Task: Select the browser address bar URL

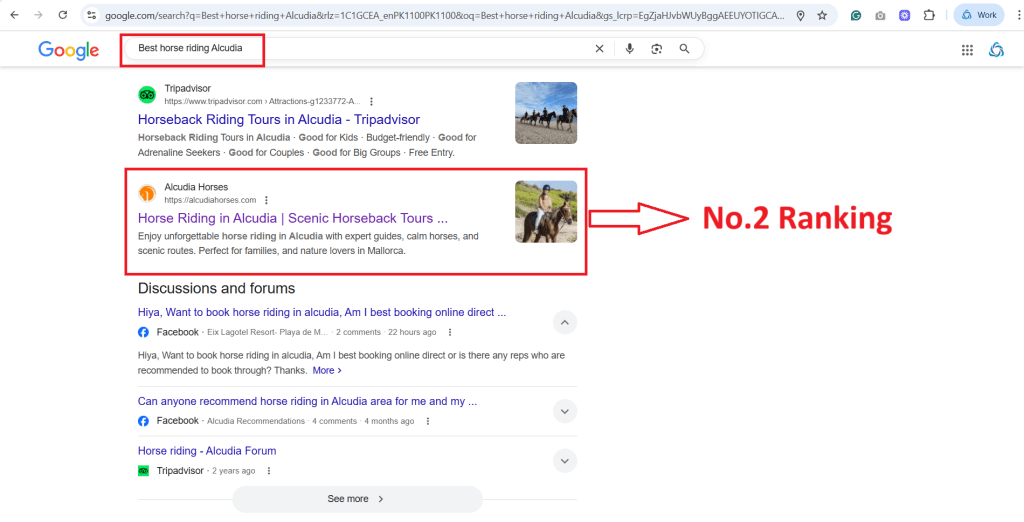Action: point(445,15)
